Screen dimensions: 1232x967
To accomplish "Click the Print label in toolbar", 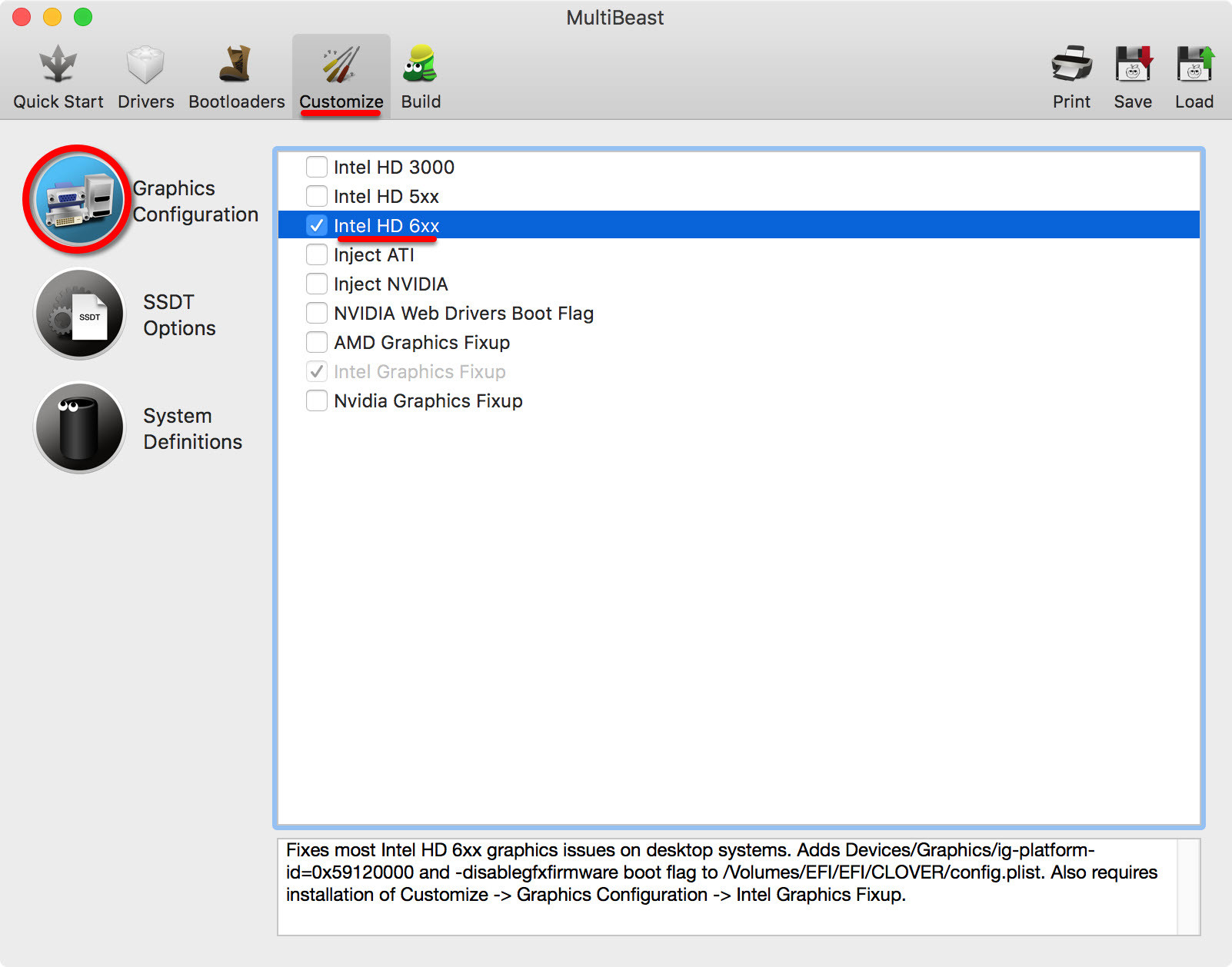I will (x=1071, y=101).
